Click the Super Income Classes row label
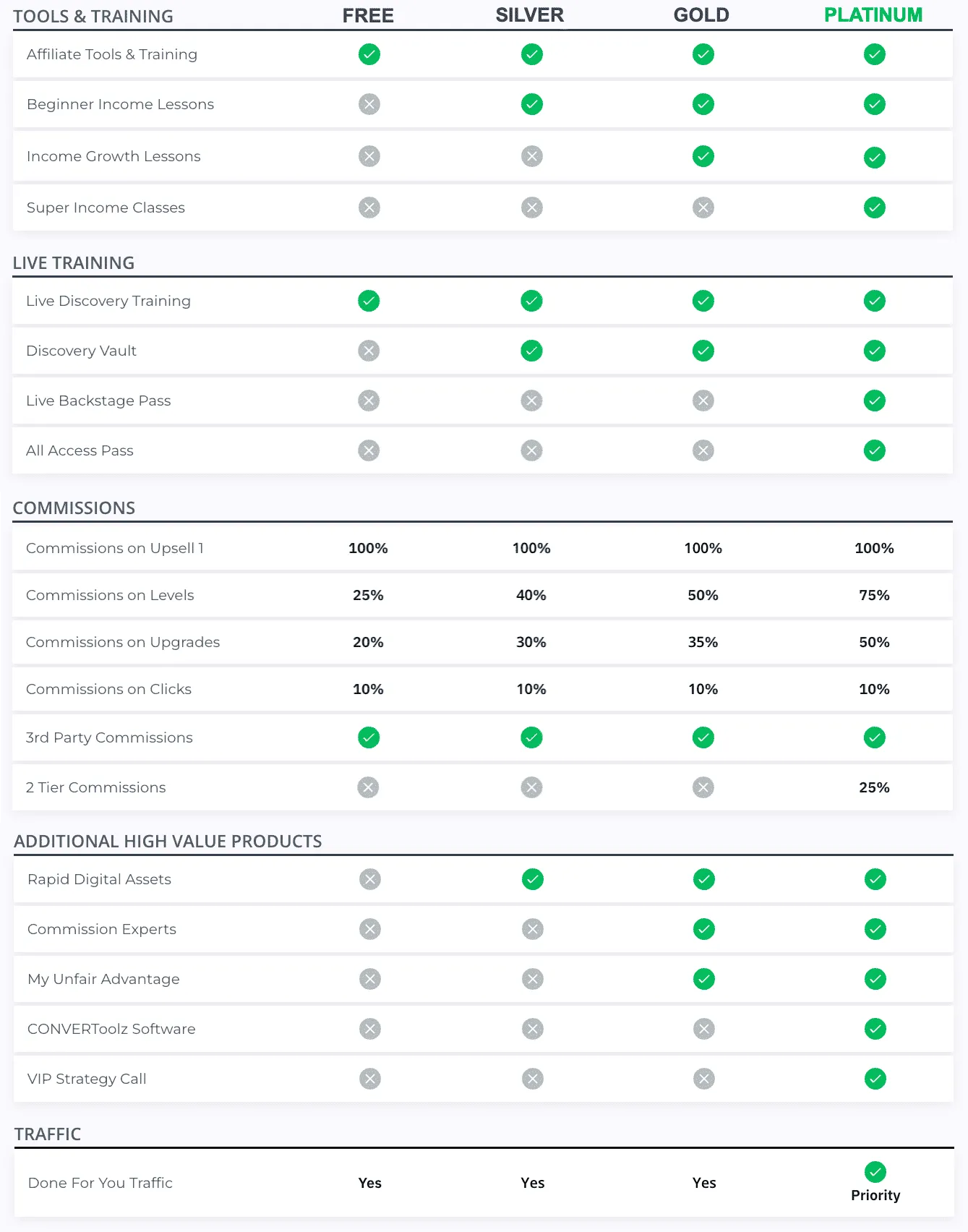968x1232 pixels. pos(106,208)
